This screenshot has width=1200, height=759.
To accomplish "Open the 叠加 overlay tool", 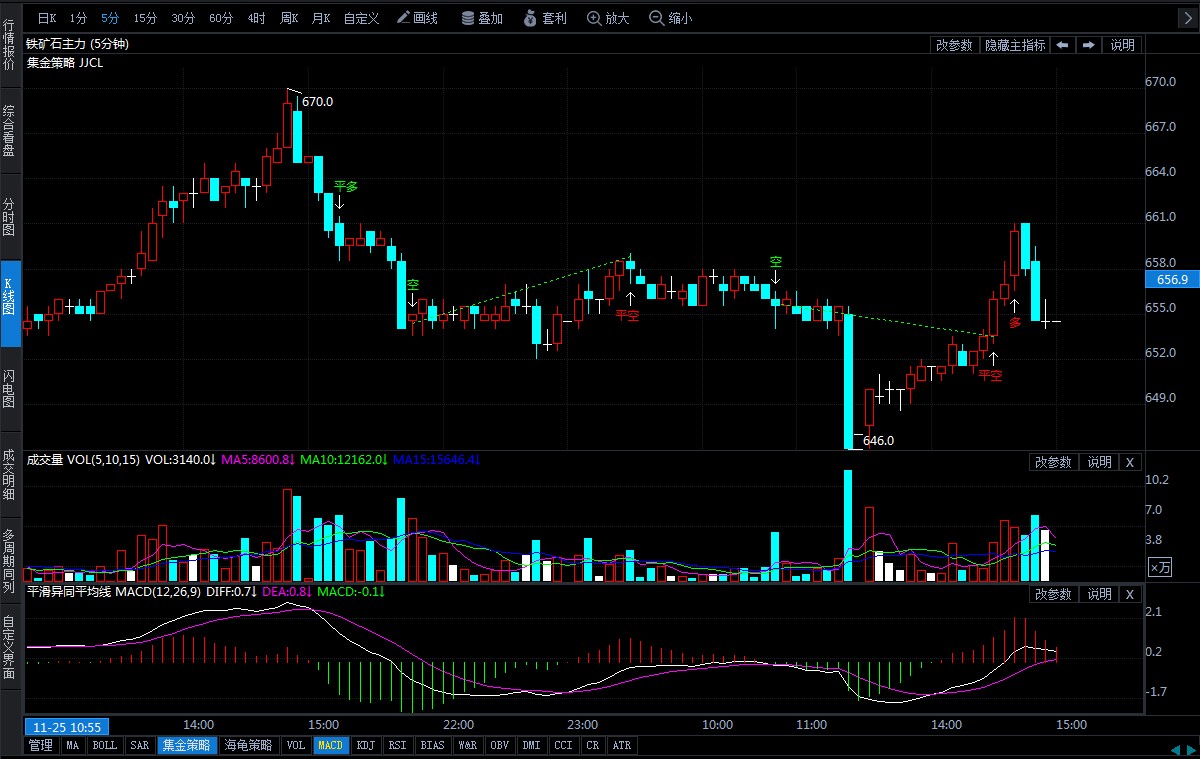I will point(481,18).
